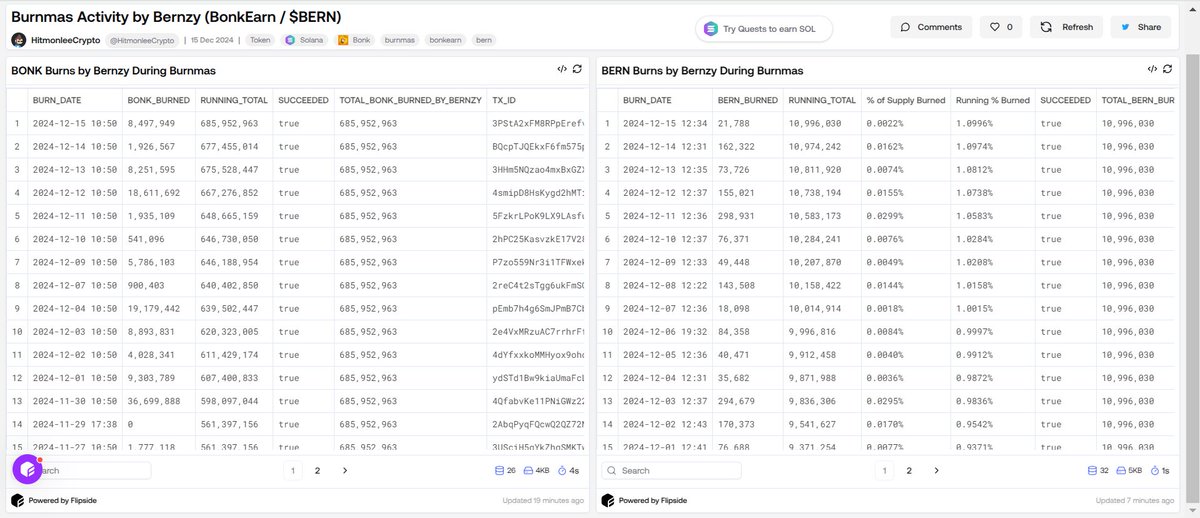Screen dimensions: 1200x518
Task: Open the purple floating widget icon
Action: pyautogui.click(x=26, y=469)
